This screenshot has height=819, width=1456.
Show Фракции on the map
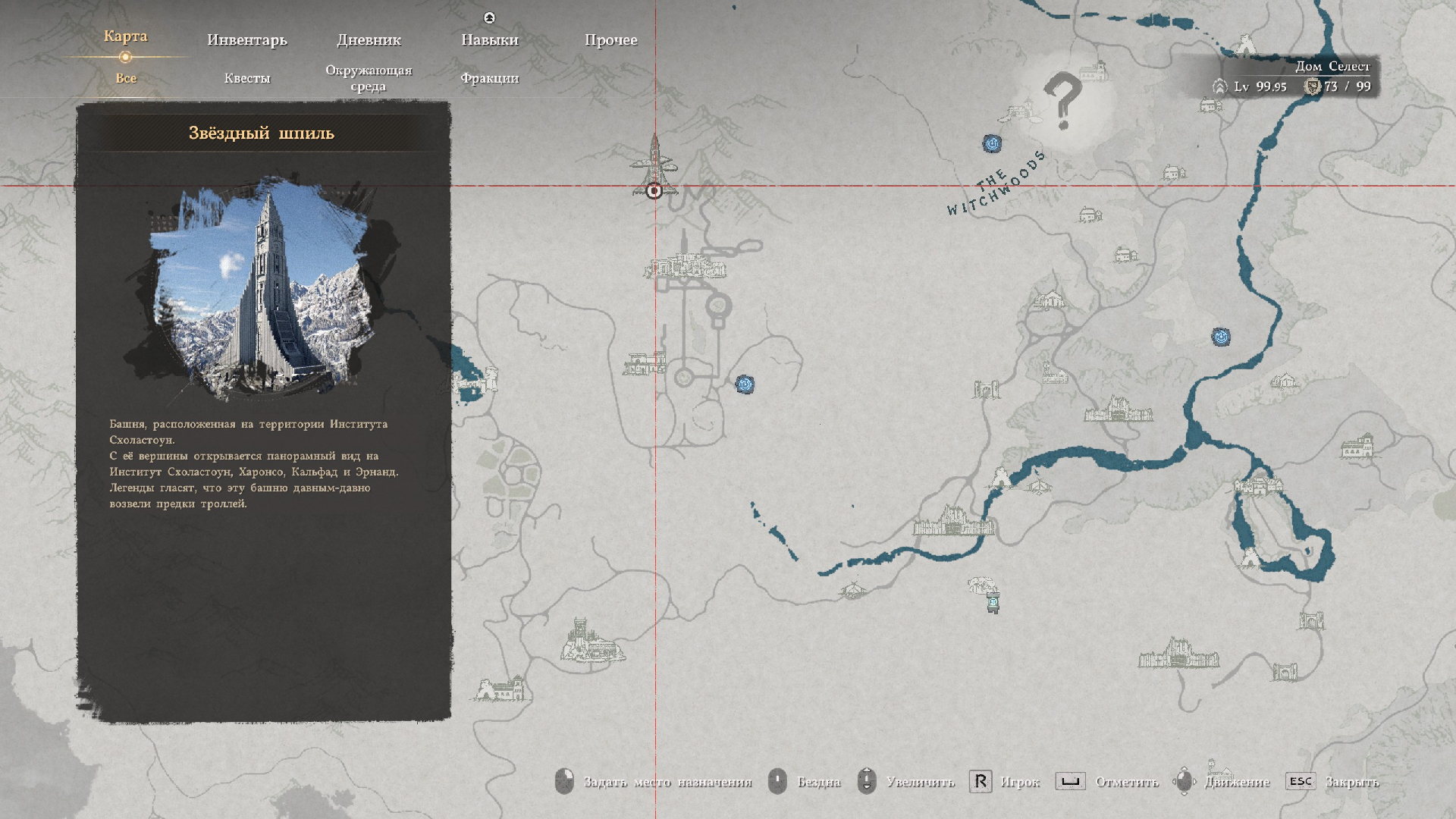point(490,78)
